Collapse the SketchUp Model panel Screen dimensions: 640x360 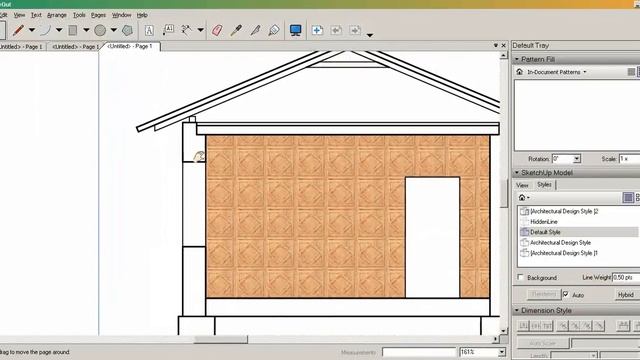click(x=517, y=173)
